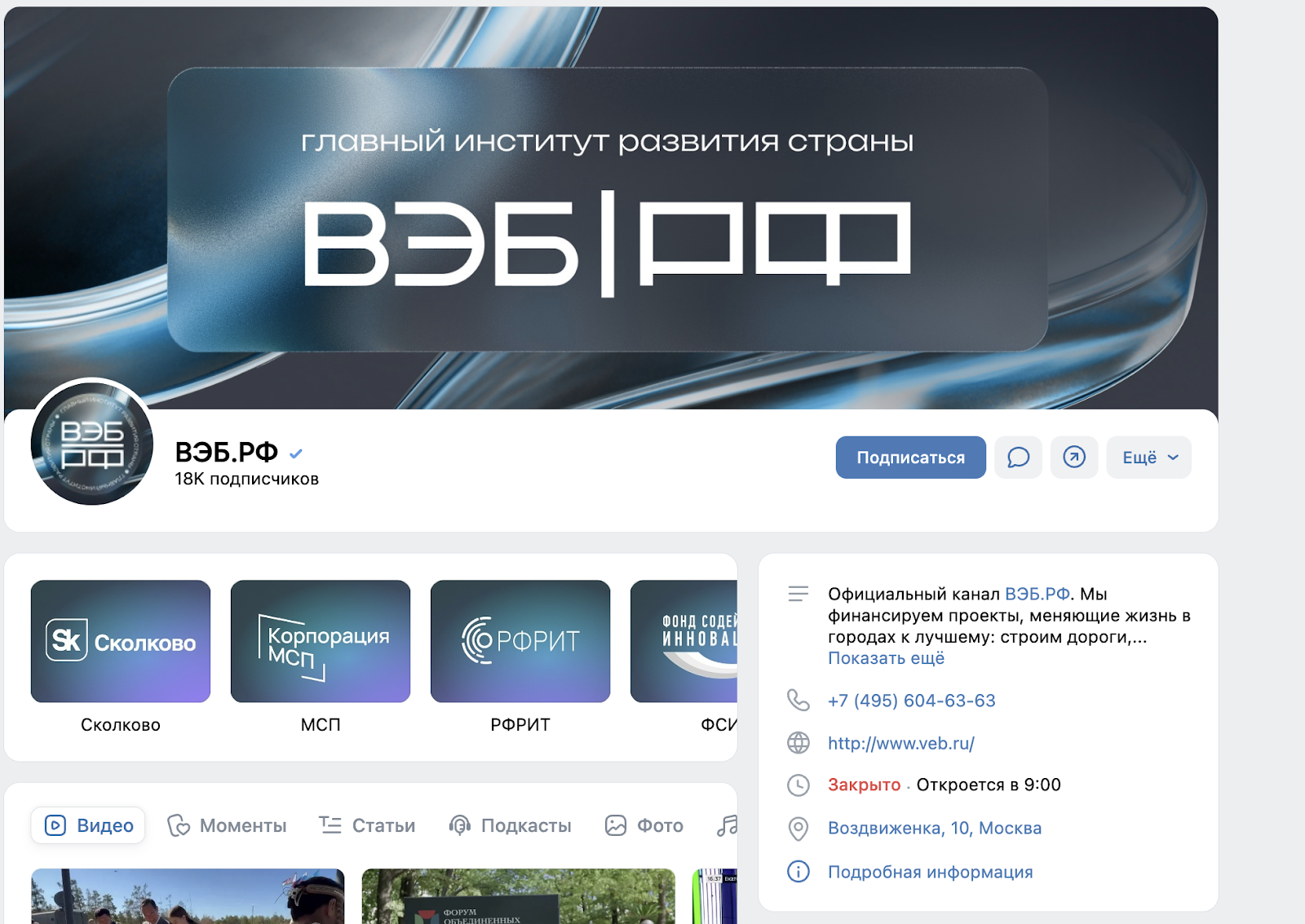Open the ФСИ fund card thumbnail
This screenshot has height=924, width=1305.
tap(683, 641)
